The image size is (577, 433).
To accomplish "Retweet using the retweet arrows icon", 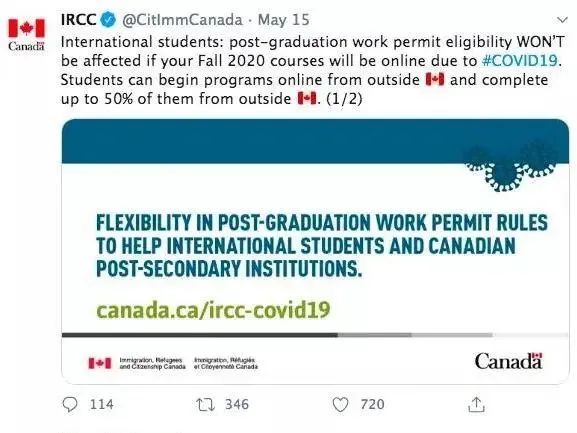I will click(x=205, y=405).
